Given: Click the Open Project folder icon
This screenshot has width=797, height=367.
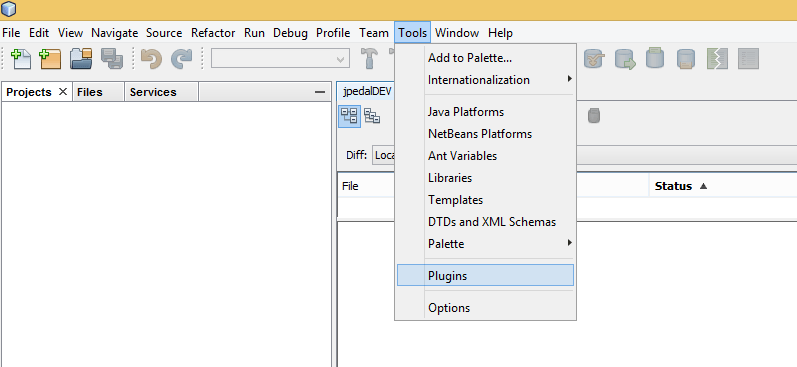Looking at the screenshot, I should point(81,58).
